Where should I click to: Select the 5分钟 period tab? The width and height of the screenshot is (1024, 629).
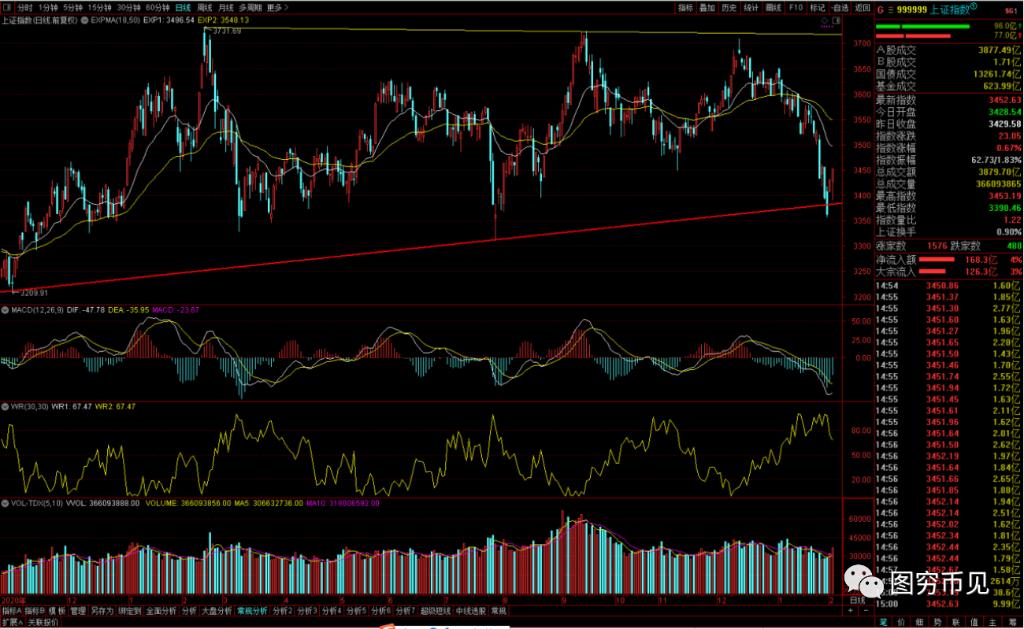click(x=72, y=7)
